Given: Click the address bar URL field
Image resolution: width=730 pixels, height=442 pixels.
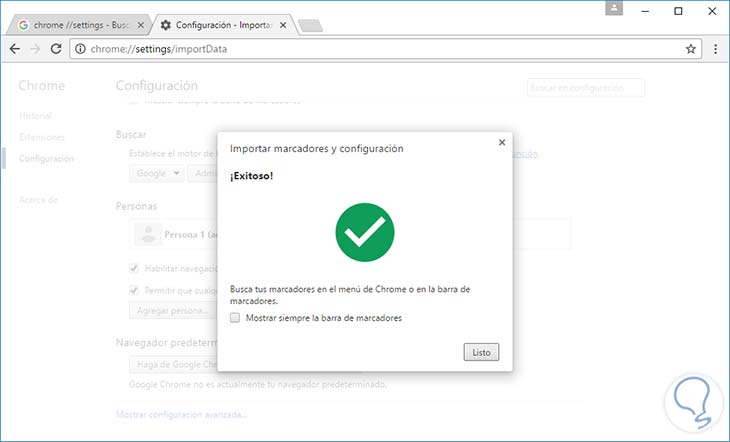Looking at the screenshot, I should 385,49.
